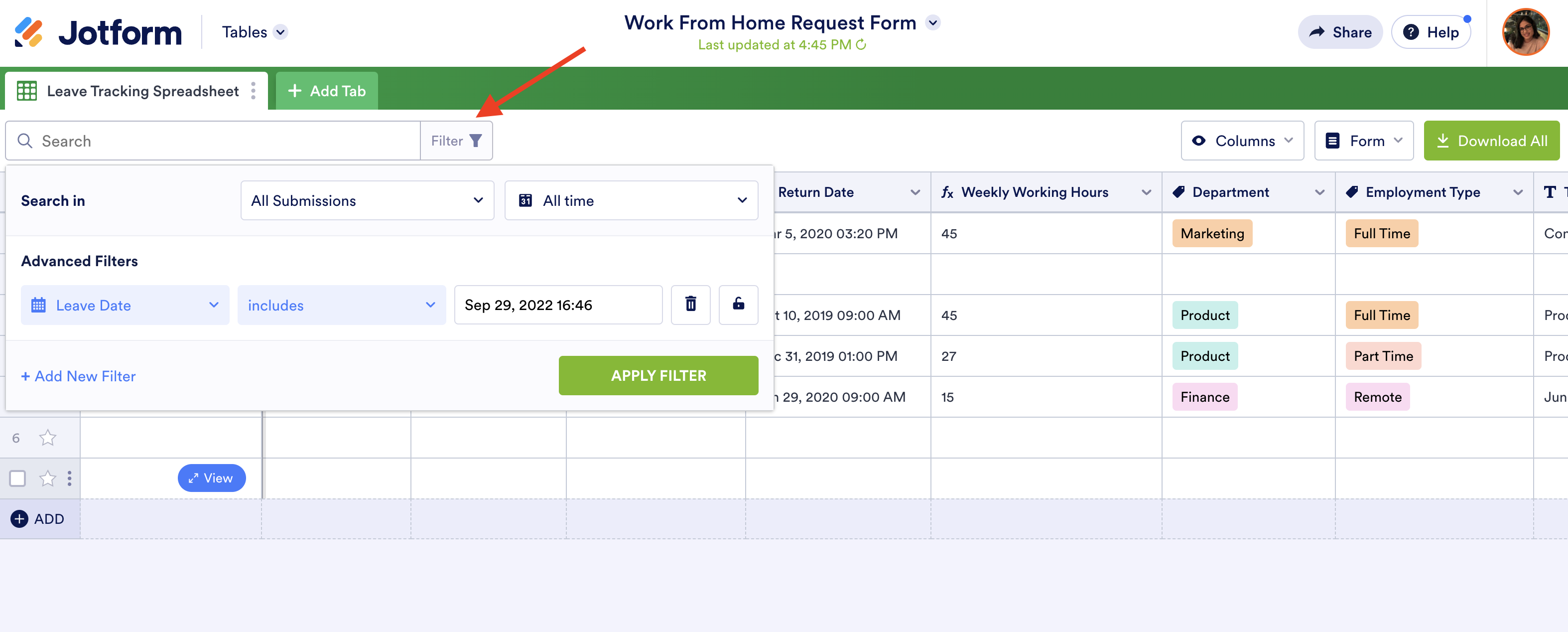The height and width of the screenshot is (632, 1568).
Task: Toggle the star on the last row
Action: [47, 478]
